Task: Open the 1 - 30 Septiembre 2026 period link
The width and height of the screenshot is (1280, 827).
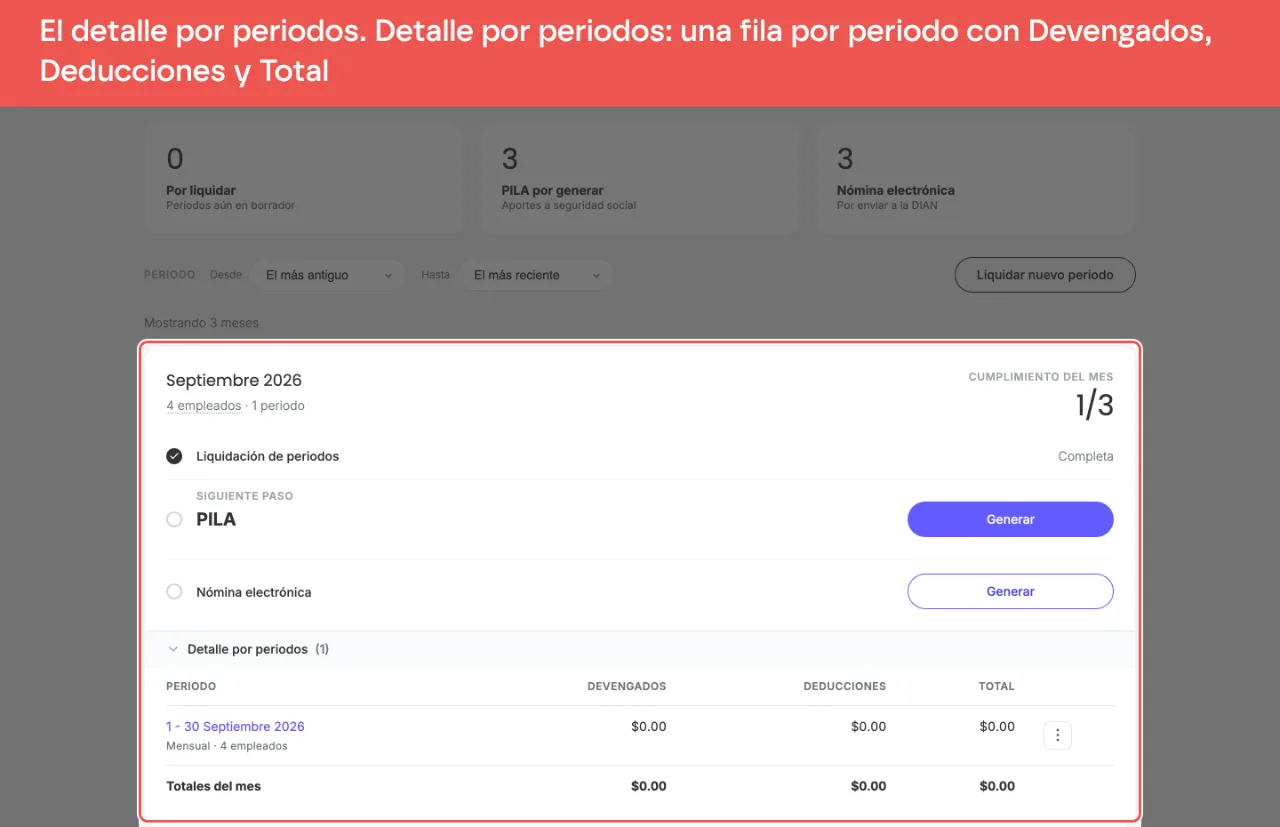Action: point(235,727)
